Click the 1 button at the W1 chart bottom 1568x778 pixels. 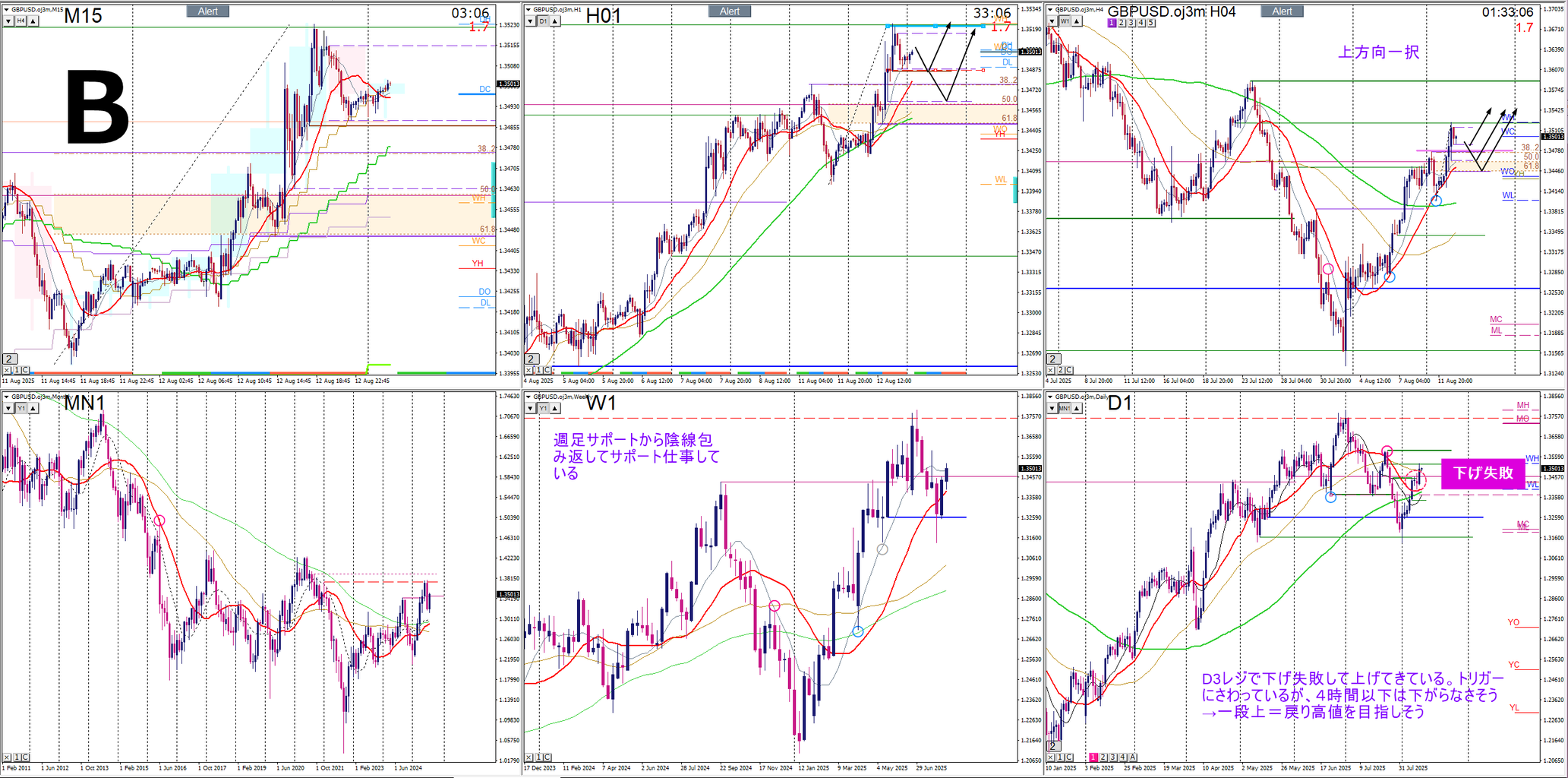pos(538,757)
